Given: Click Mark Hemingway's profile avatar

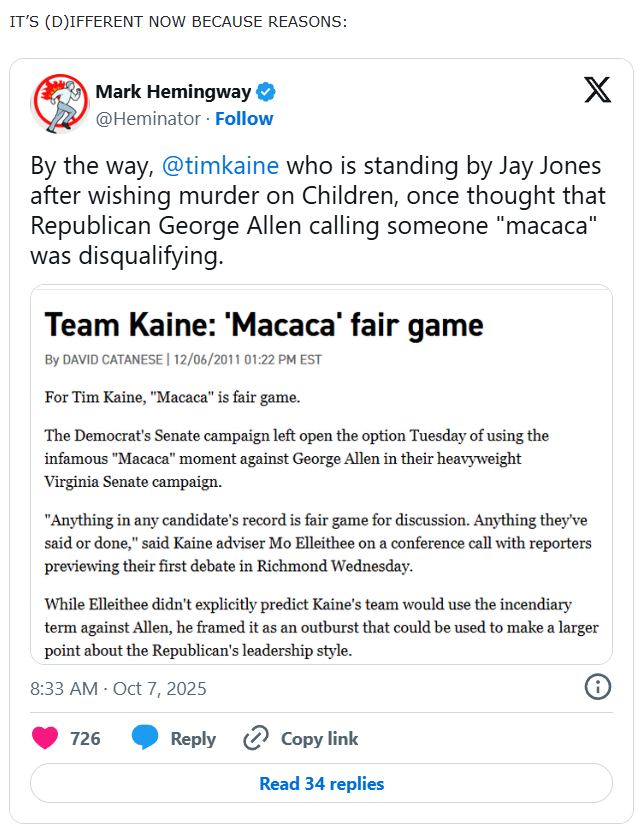Looking at the screenshot, I should coord(60,103).
